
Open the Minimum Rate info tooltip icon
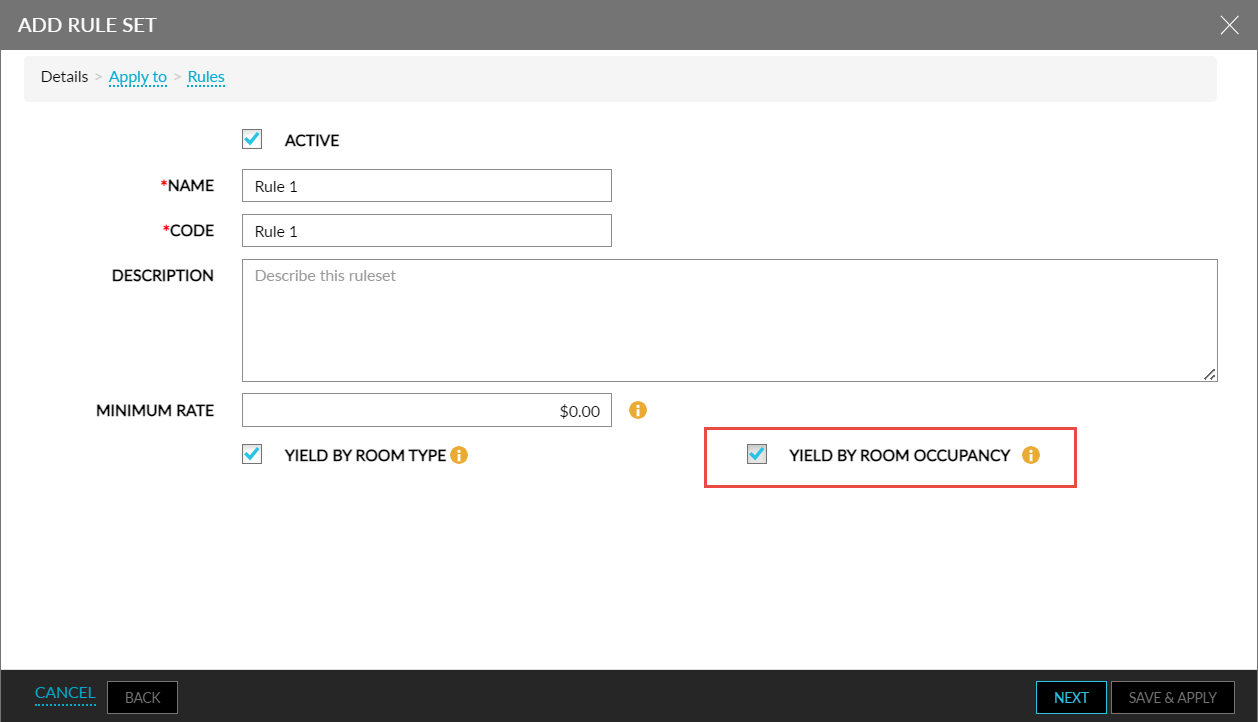pyautogui.click(x=638, y=410)
